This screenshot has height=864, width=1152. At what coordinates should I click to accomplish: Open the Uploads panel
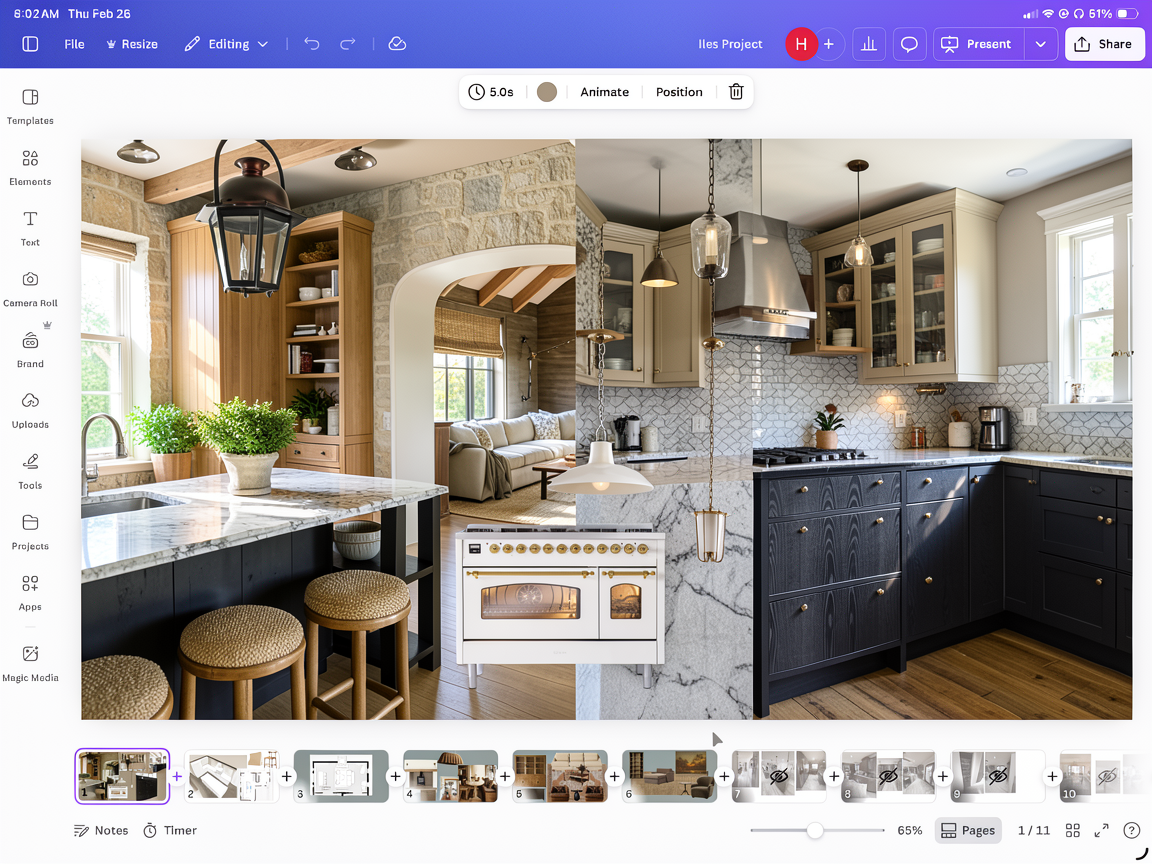tap(30, 410)
